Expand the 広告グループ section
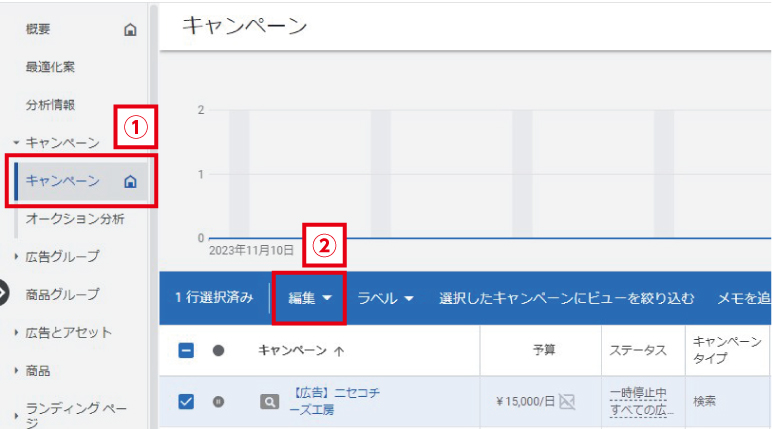This screenshot has height=429, width=772. tap(58, 256)
